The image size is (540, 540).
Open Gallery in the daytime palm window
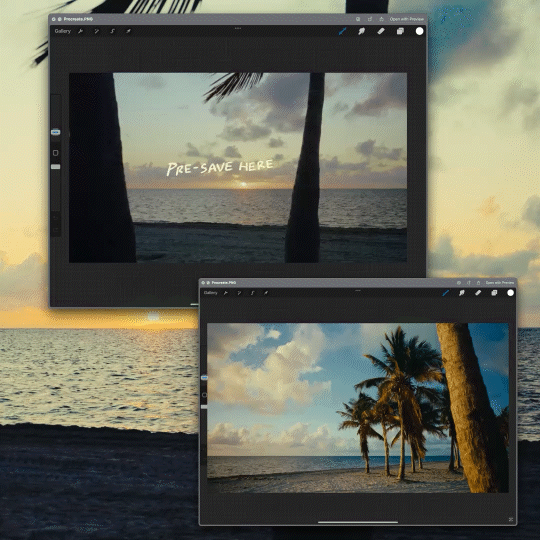[x=210, y=293]
